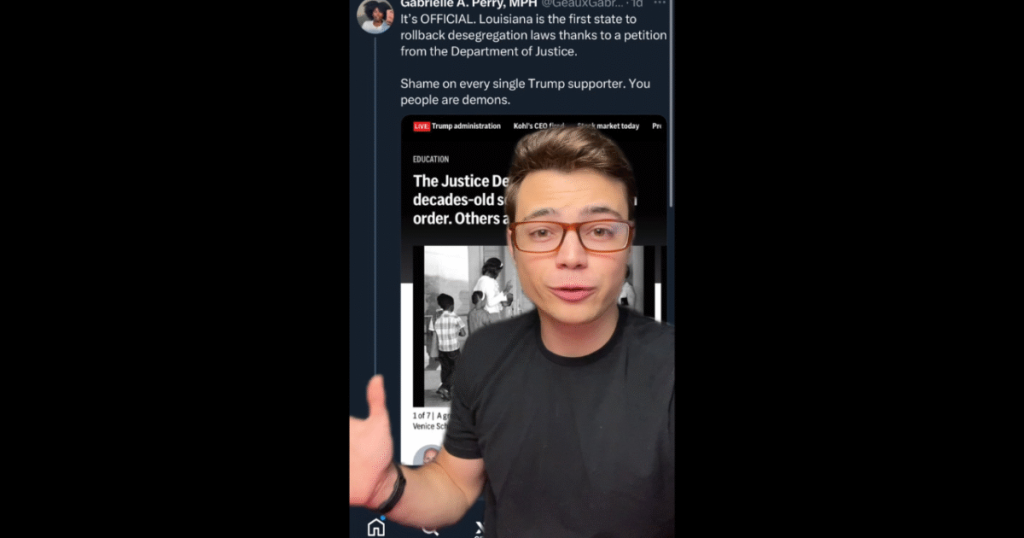Viewport: 1024px width, 538px height.
Task: Select Trump administration topic in news bar
Action: (466, 126)
